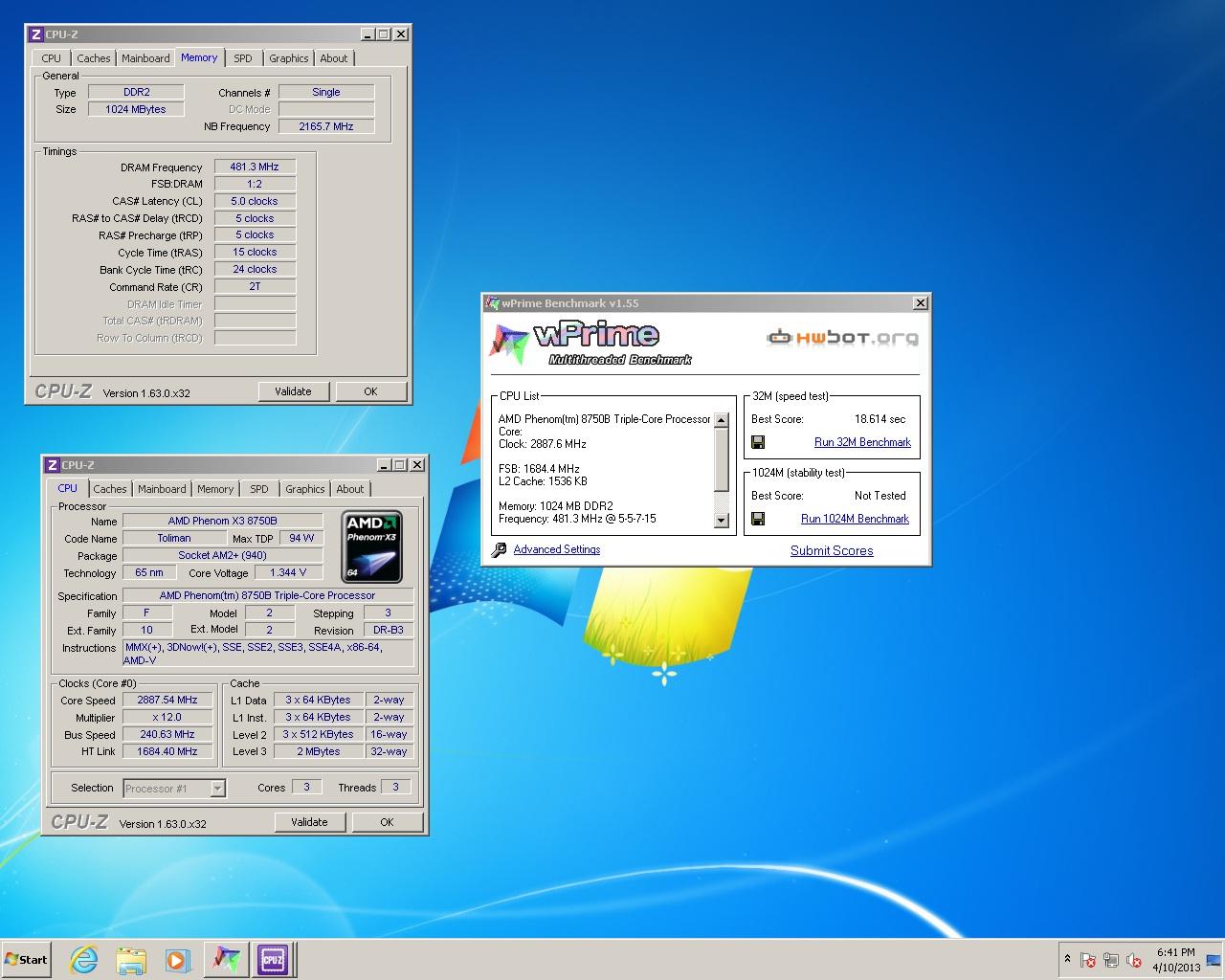Switch to CPU tab in Memory window

(x=52, y=58)
